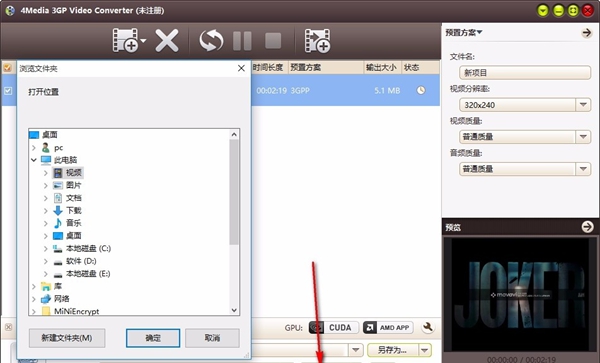
Task: Click the Add Output Profile film icon
Action: pyautogui.click(x=317, y=40)
